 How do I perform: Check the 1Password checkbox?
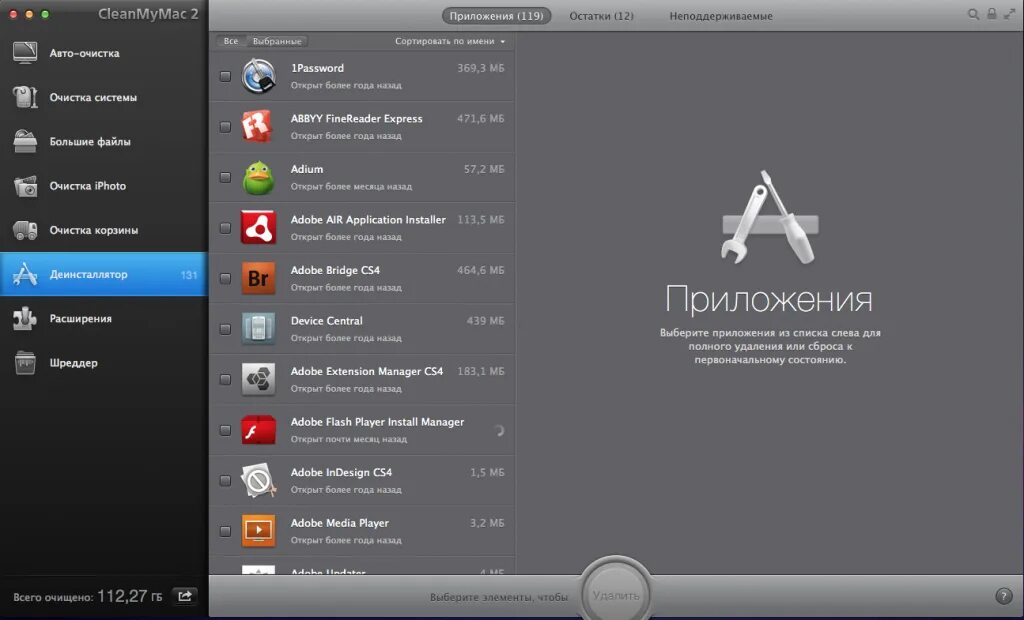(x=225, y=76)
